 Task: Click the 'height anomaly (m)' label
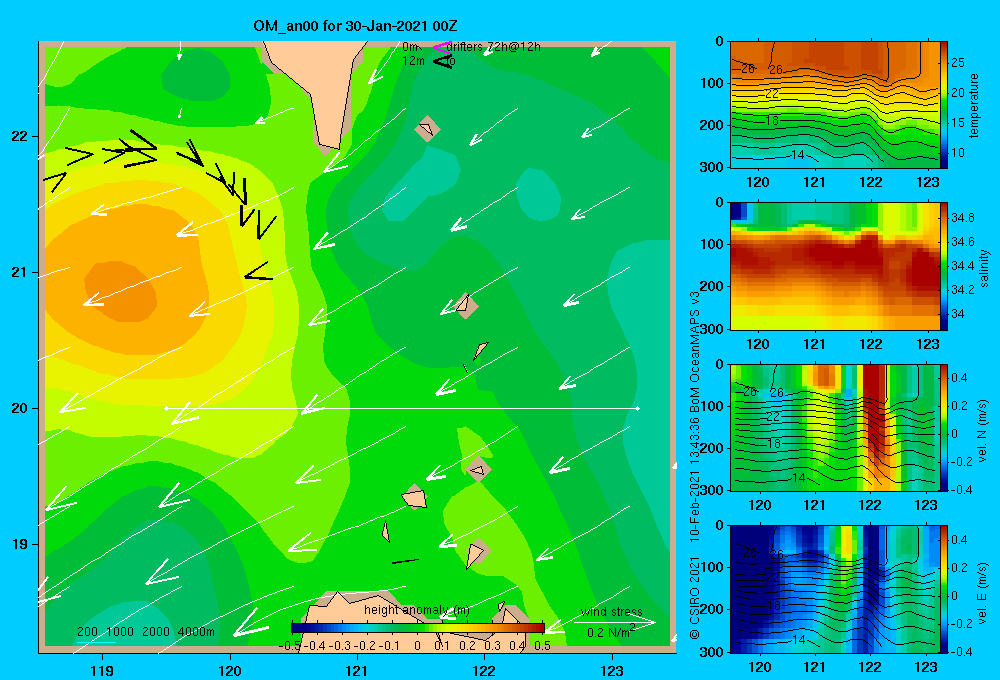417,610
